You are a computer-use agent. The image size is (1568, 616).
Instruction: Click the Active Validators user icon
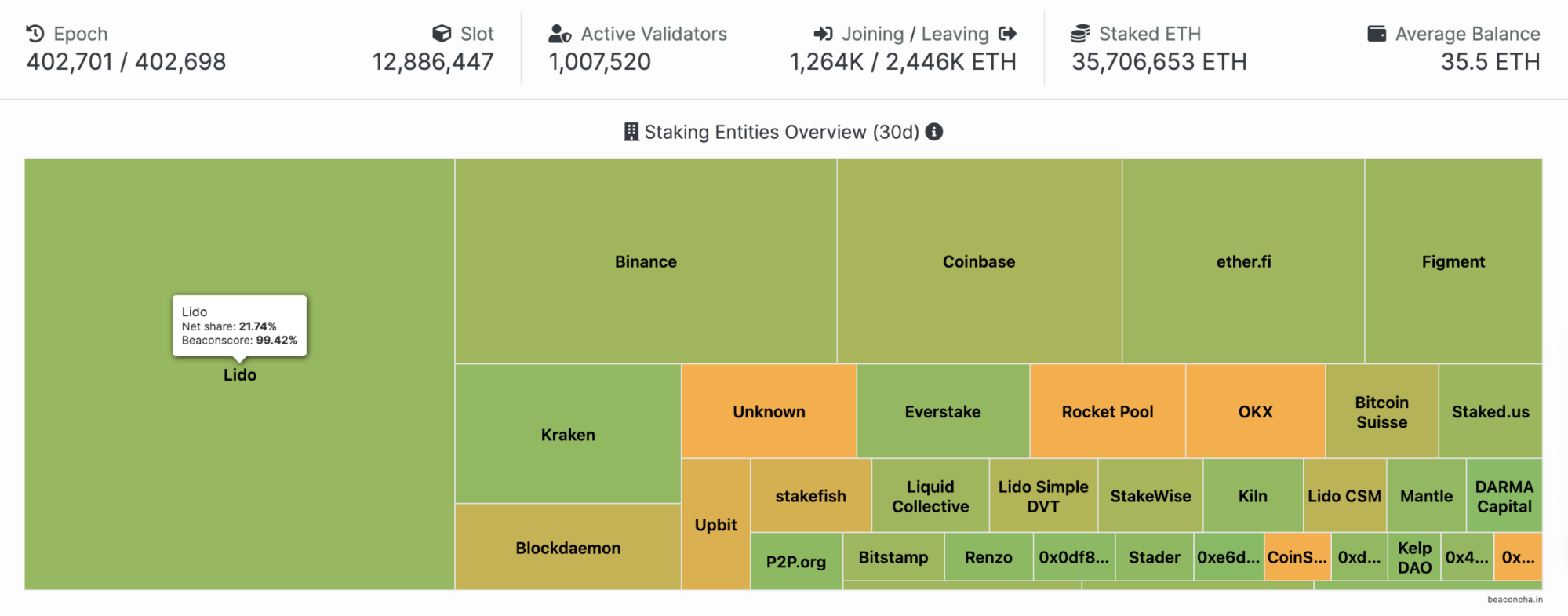[559, 34]
